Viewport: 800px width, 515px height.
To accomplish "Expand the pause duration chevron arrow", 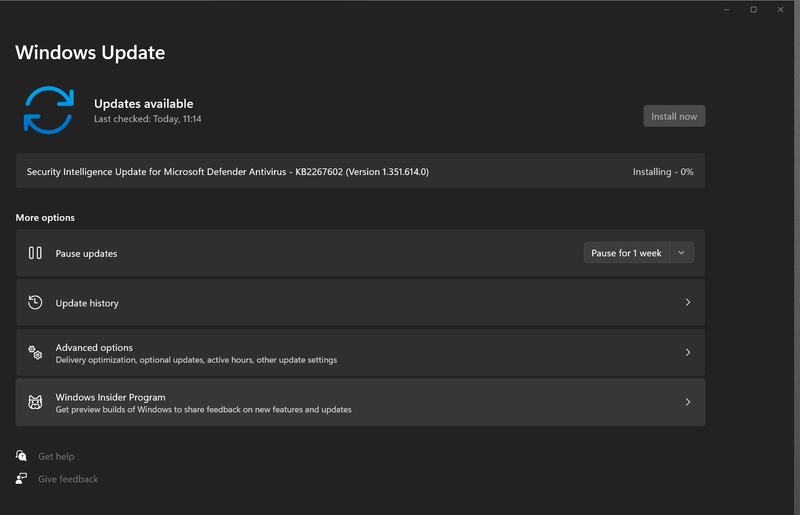I will pyautogui.click(x=681, y=253).
